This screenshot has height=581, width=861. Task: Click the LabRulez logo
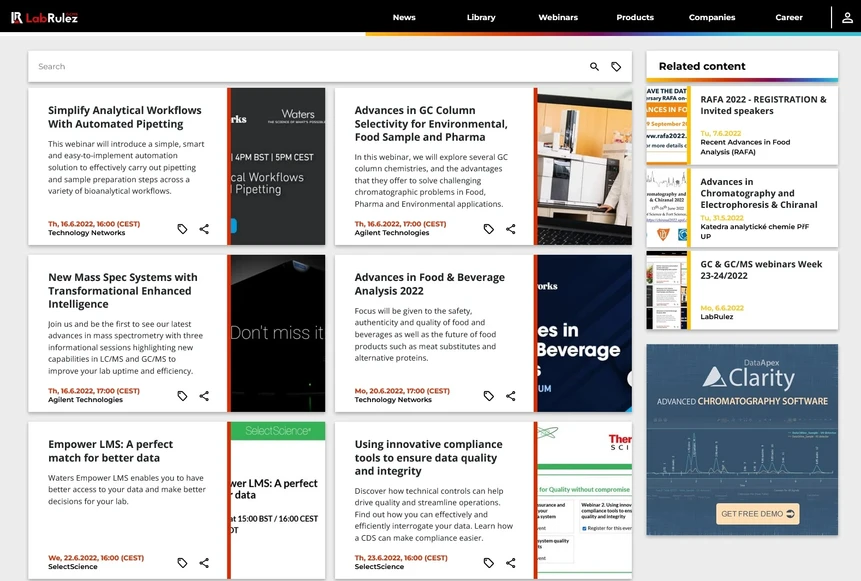44,18
